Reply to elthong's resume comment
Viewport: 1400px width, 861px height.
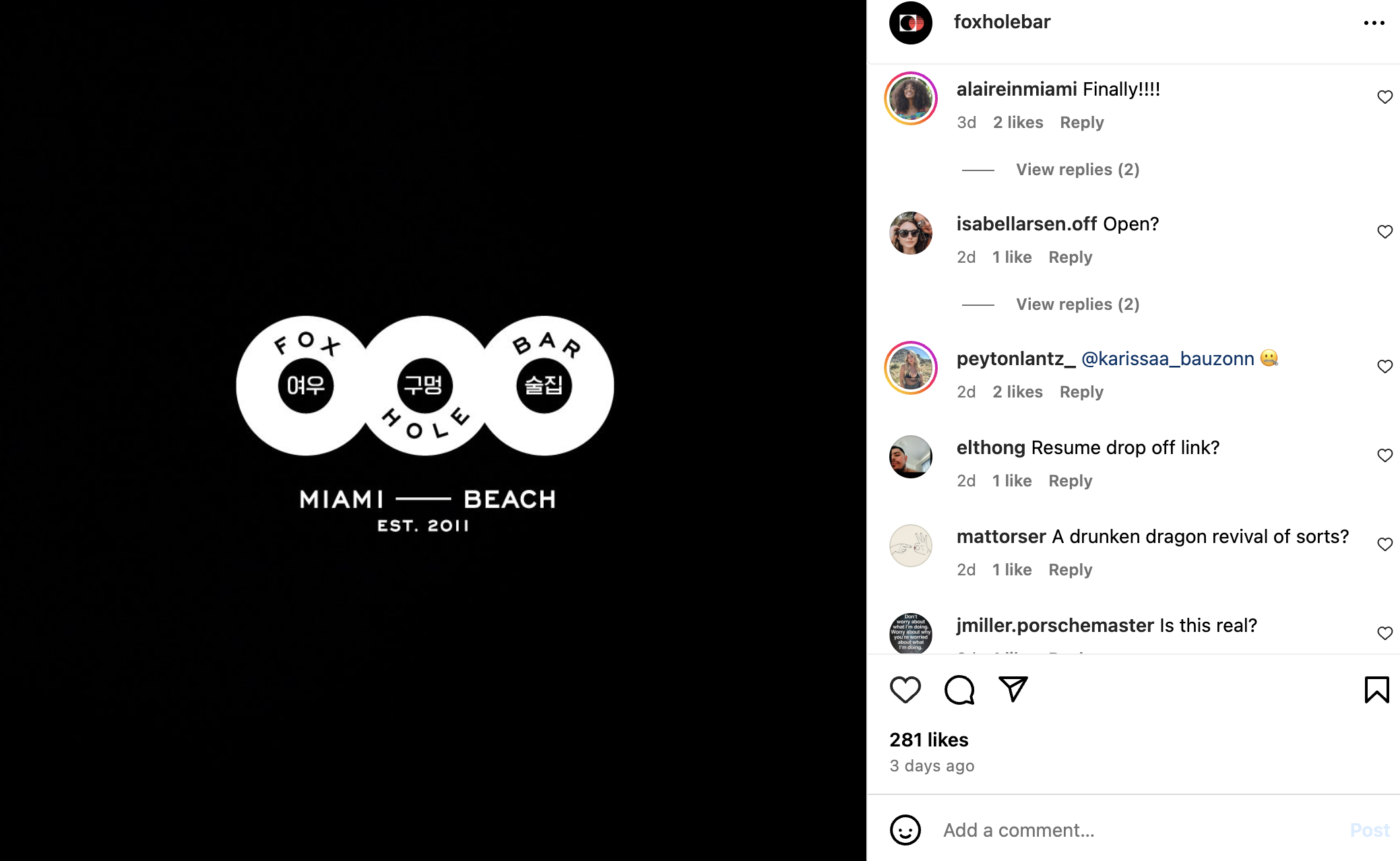point(1070,481)
